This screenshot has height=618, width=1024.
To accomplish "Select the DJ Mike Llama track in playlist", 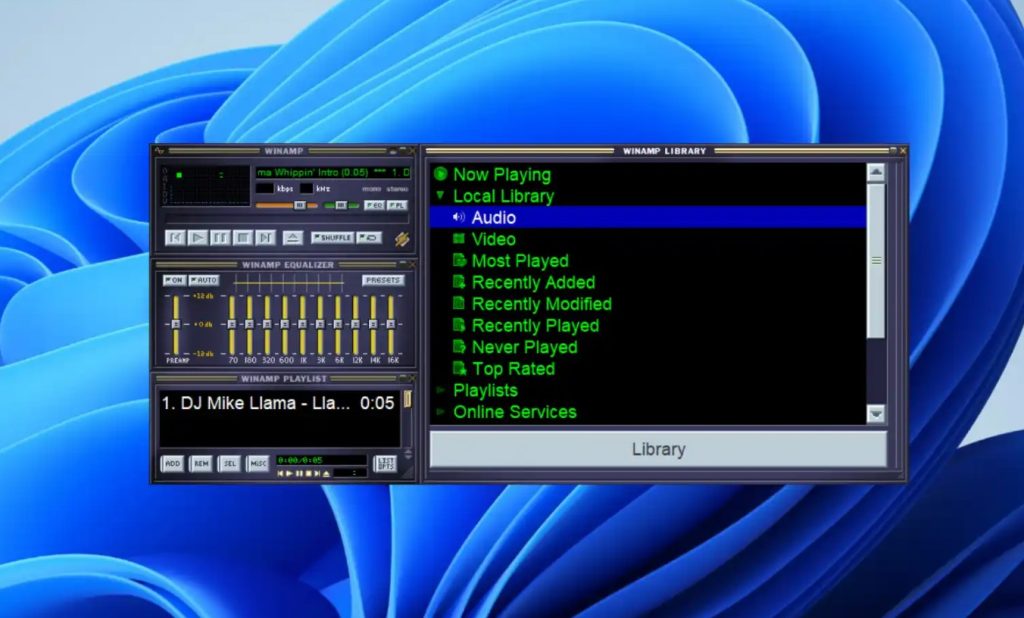I will tap(278, 403).
